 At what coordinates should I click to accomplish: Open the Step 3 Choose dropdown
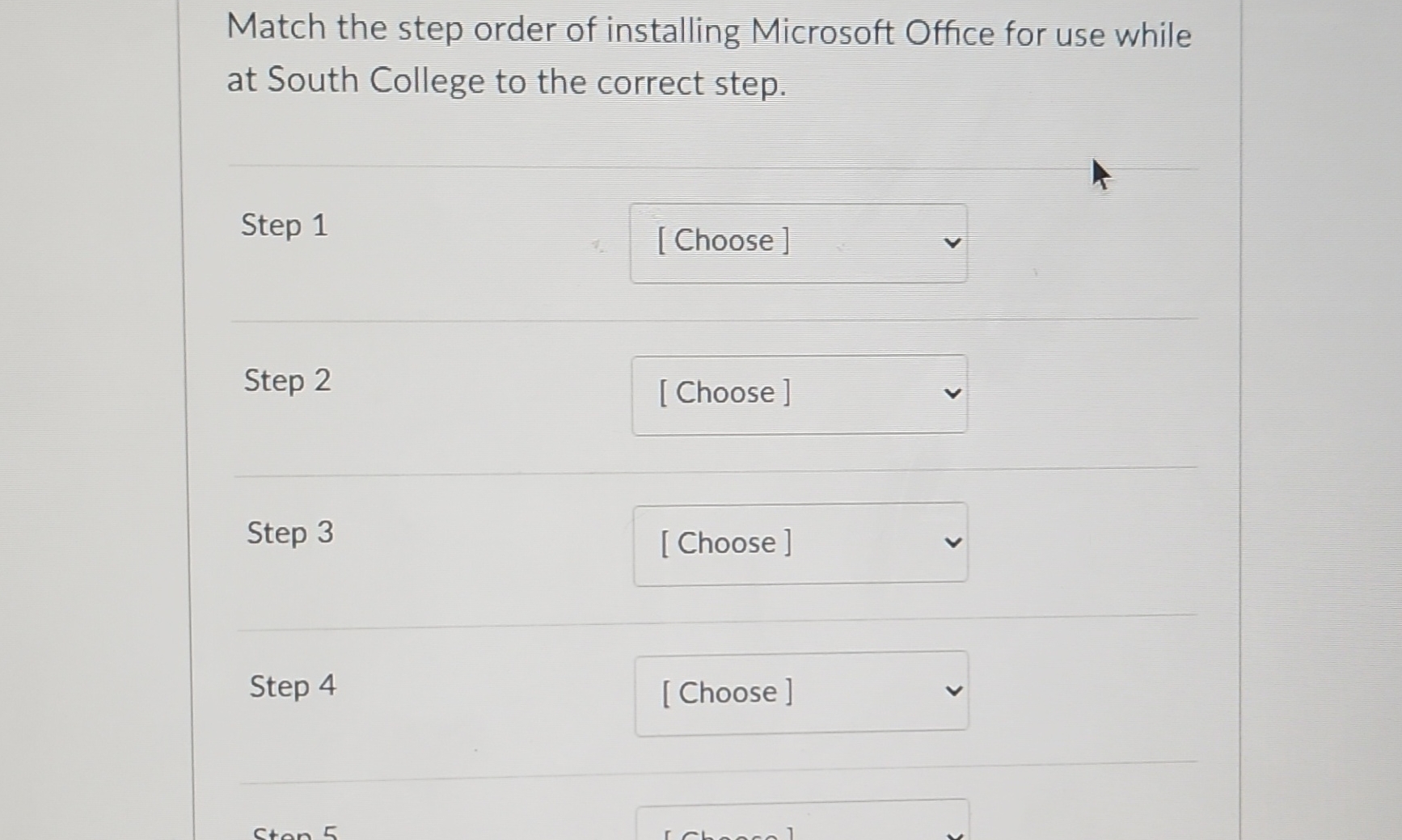click(x=800, y=542)
